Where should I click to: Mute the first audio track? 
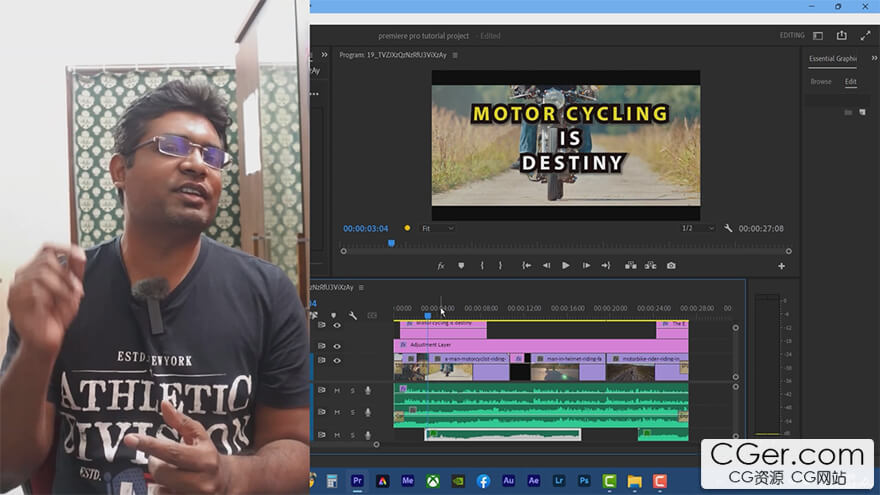pyautogui.click(x=337, y=391)
